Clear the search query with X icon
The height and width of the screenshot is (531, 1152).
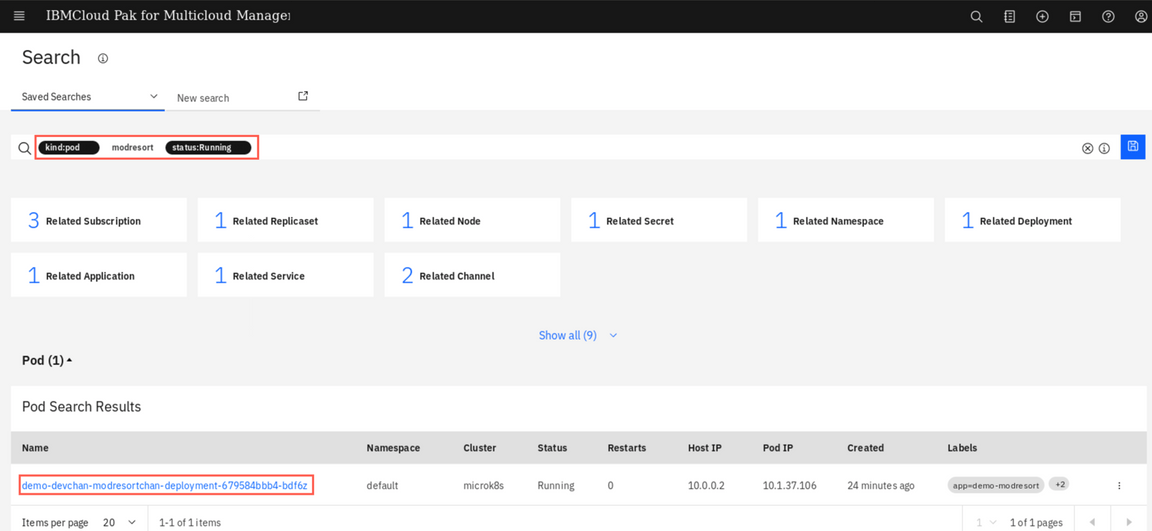[x=1087, y=148]
